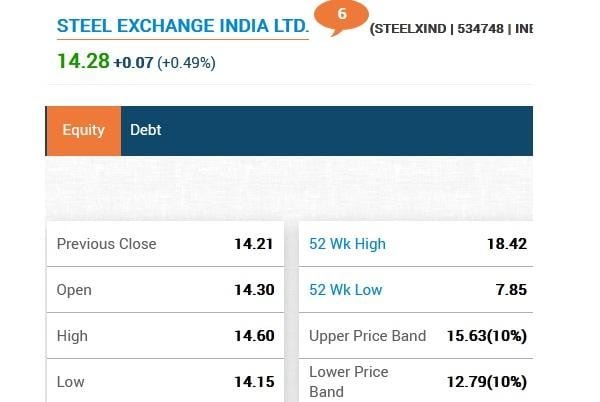Click the Previous Close value 14.21
Viewport: 600px width, 402px height.
coord(254,244)
